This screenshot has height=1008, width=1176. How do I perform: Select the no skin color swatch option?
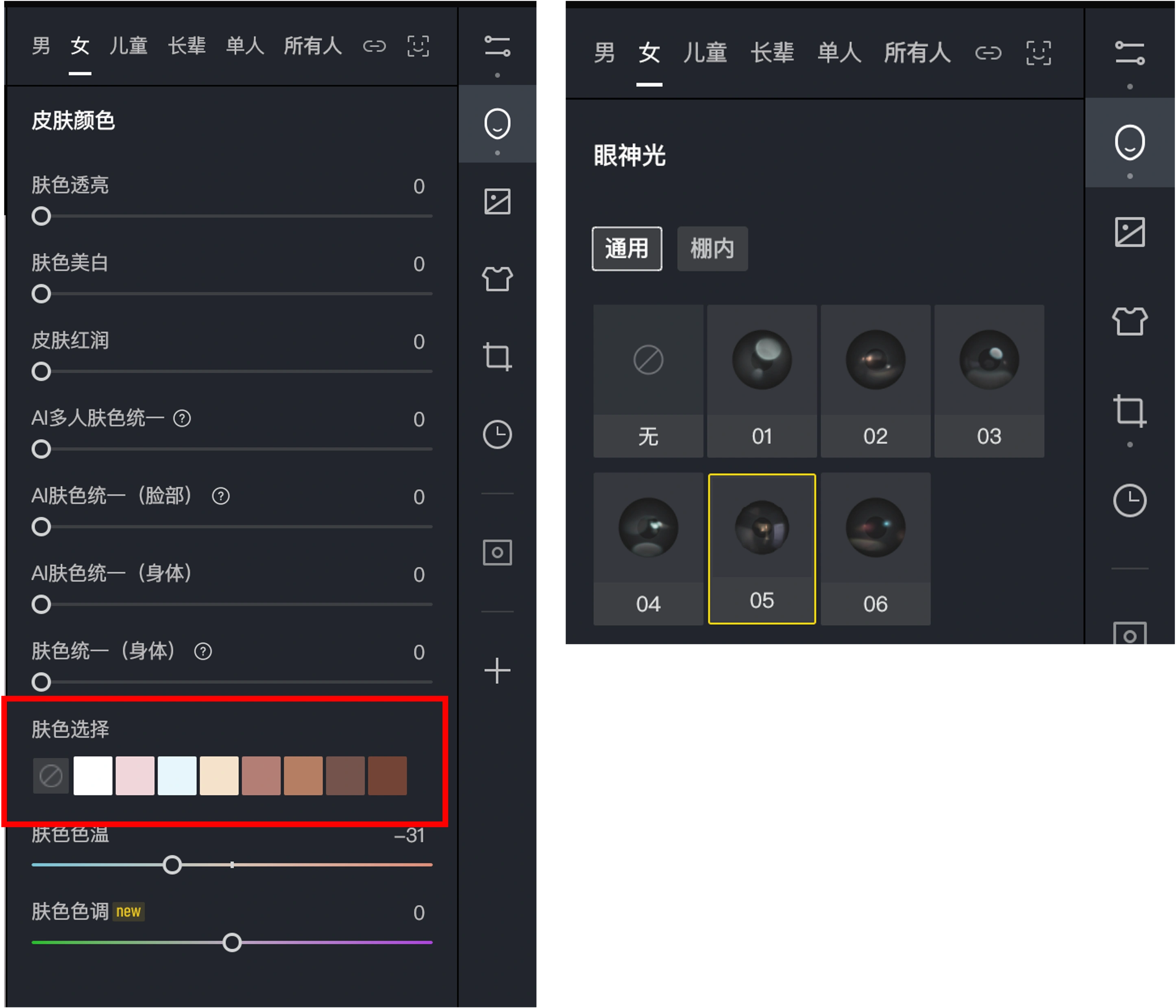[x=51, y=775]
